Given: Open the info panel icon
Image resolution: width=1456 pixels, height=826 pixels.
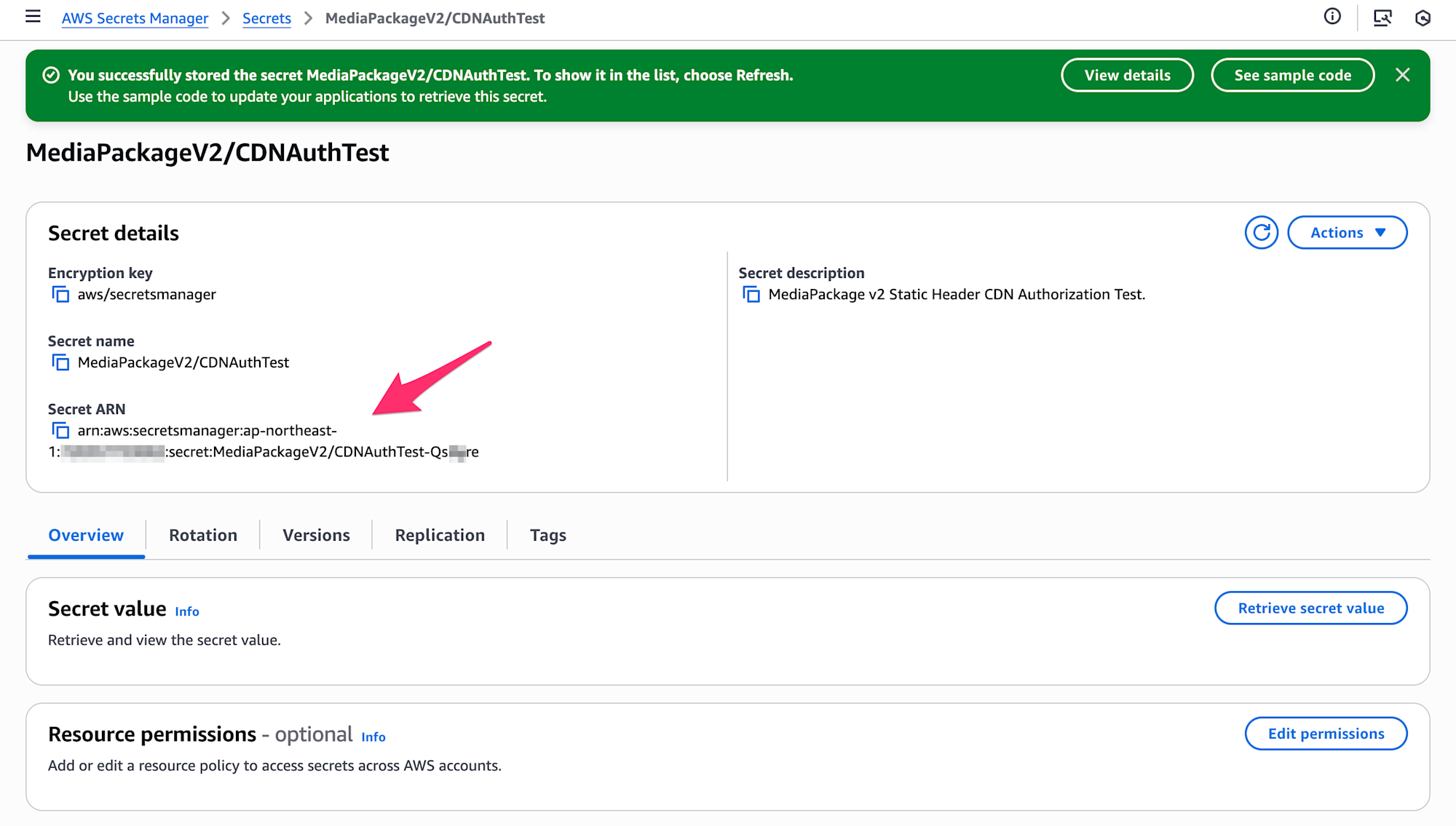Looking at the screenshot, I should [1332, 17].
